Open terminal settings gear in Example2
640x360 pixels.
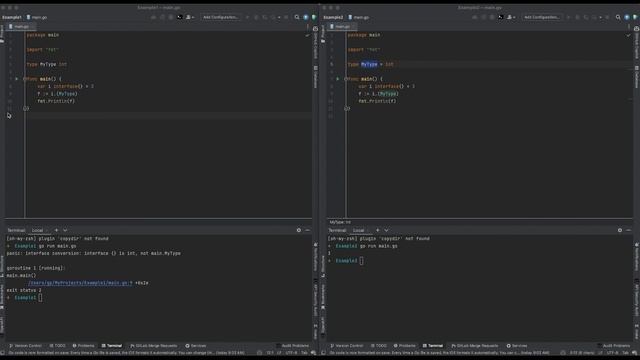(x=620, y=230)
